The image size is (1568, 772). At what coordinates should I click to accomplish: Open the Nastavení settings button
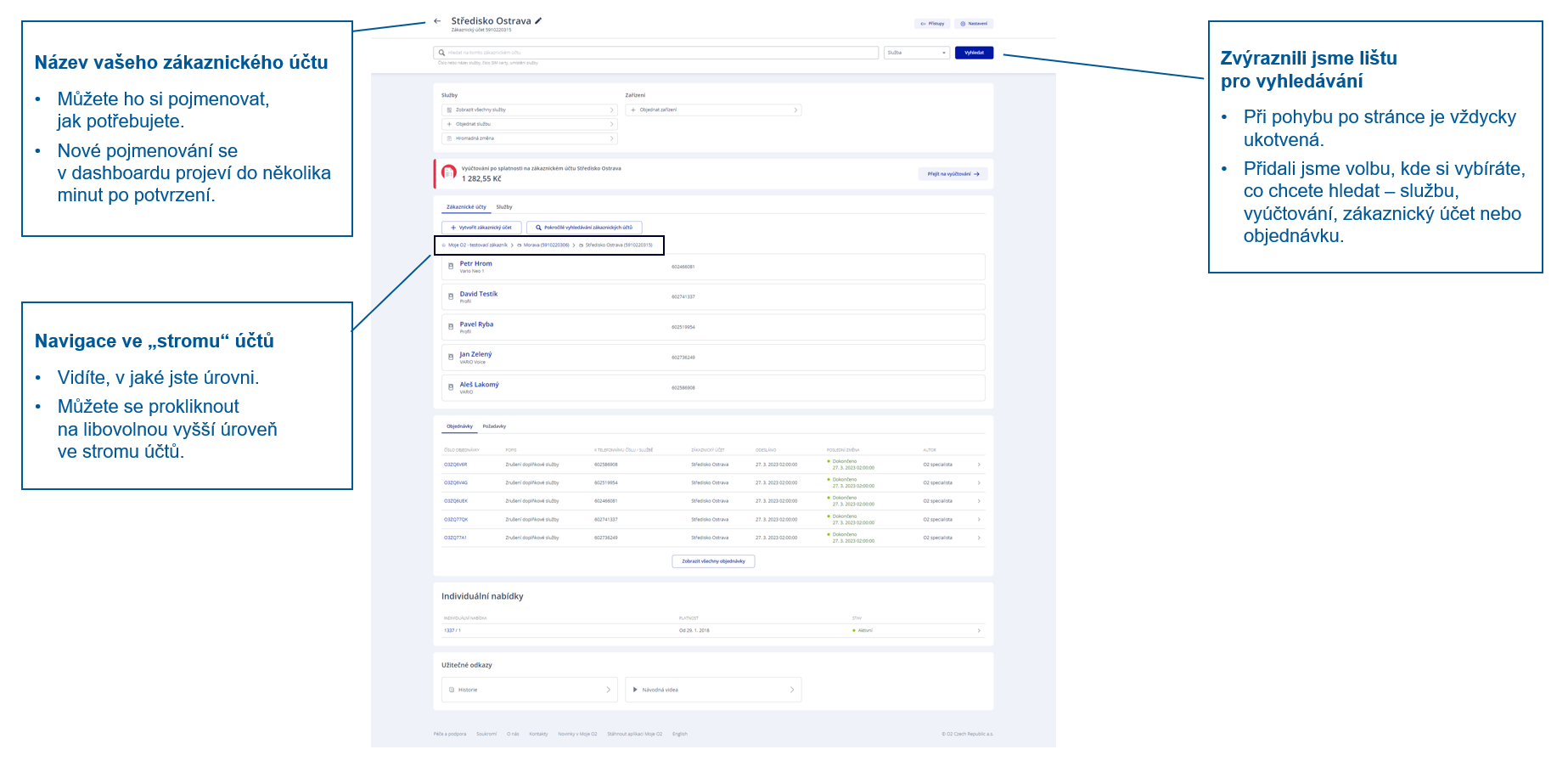pyautogui.click(x=974, y=24)
